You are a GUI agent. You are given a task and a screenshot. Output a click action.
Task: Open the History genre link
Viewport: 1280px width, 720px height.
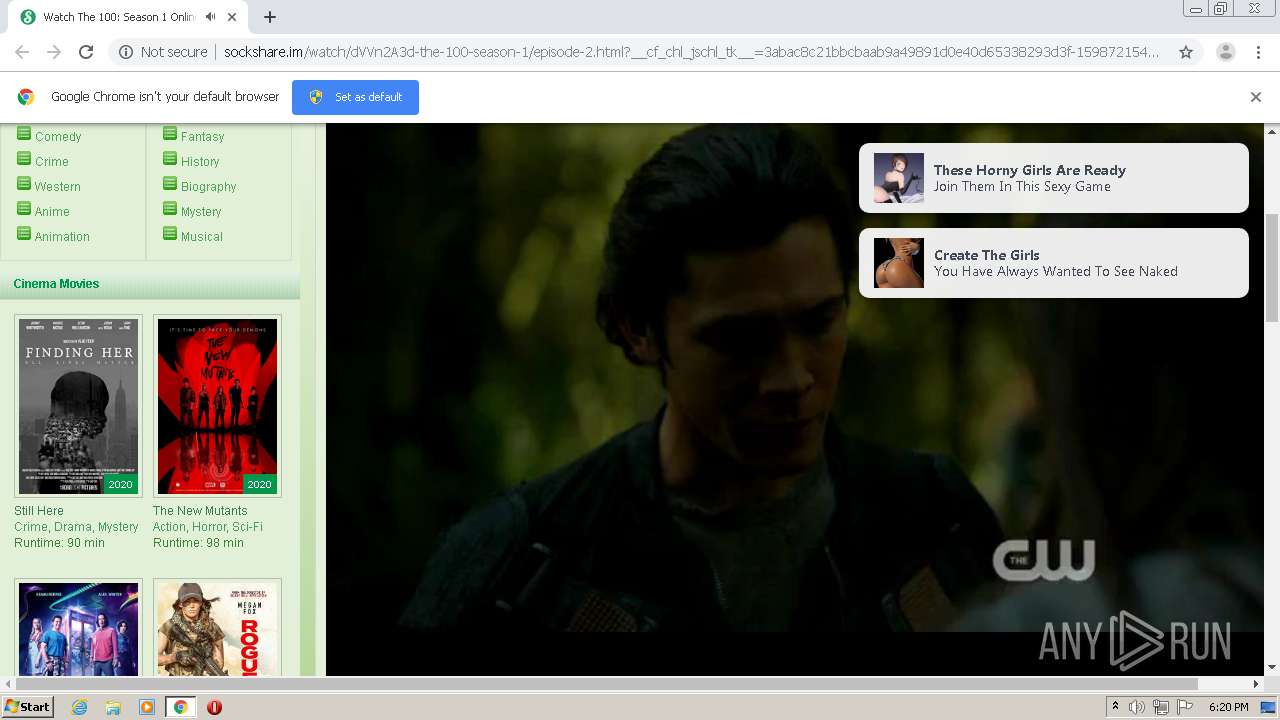(x=200, y=162)
